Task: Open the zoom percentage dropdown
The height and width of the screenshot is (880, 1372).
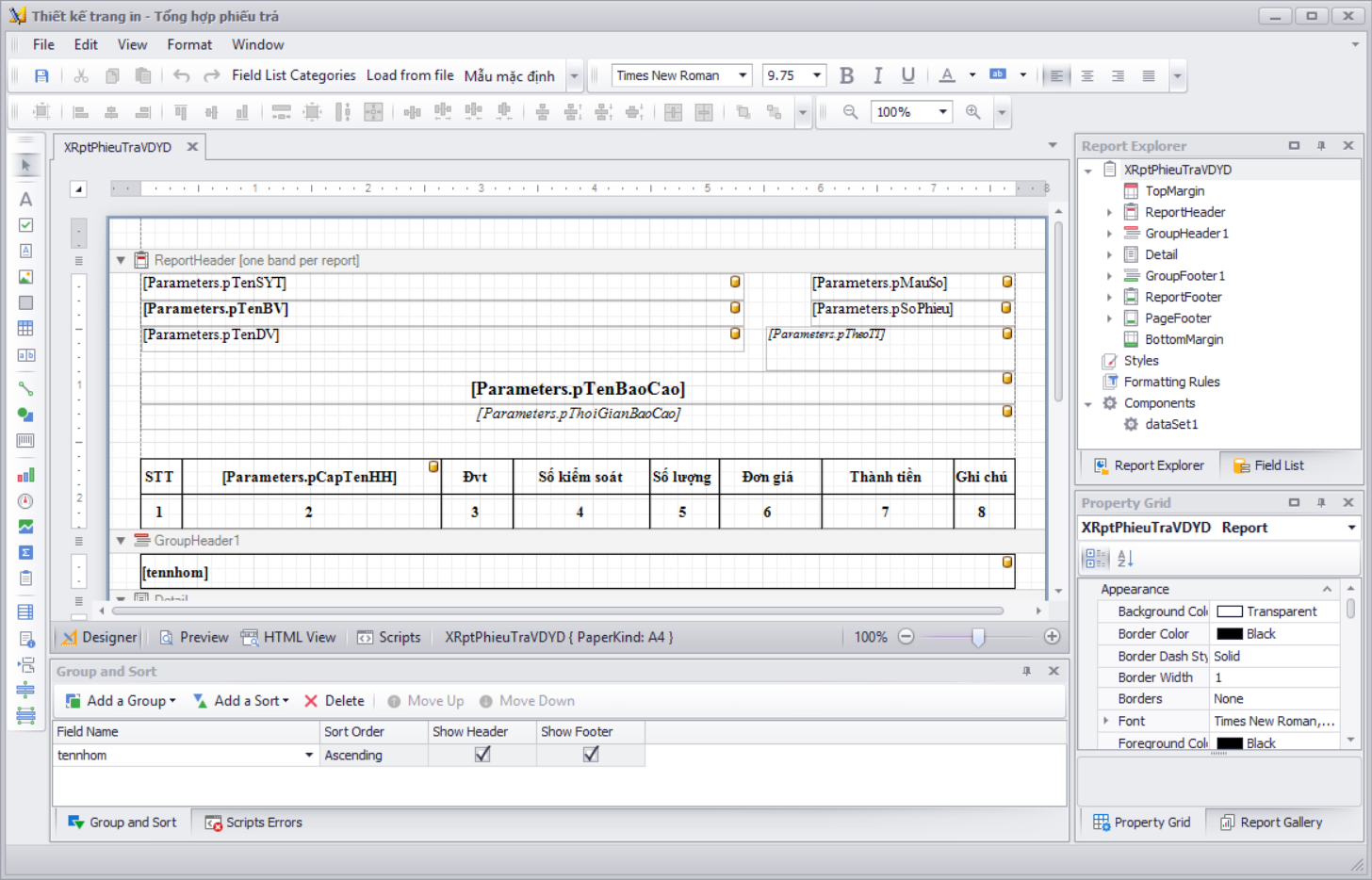Action: tap(942, 111)
